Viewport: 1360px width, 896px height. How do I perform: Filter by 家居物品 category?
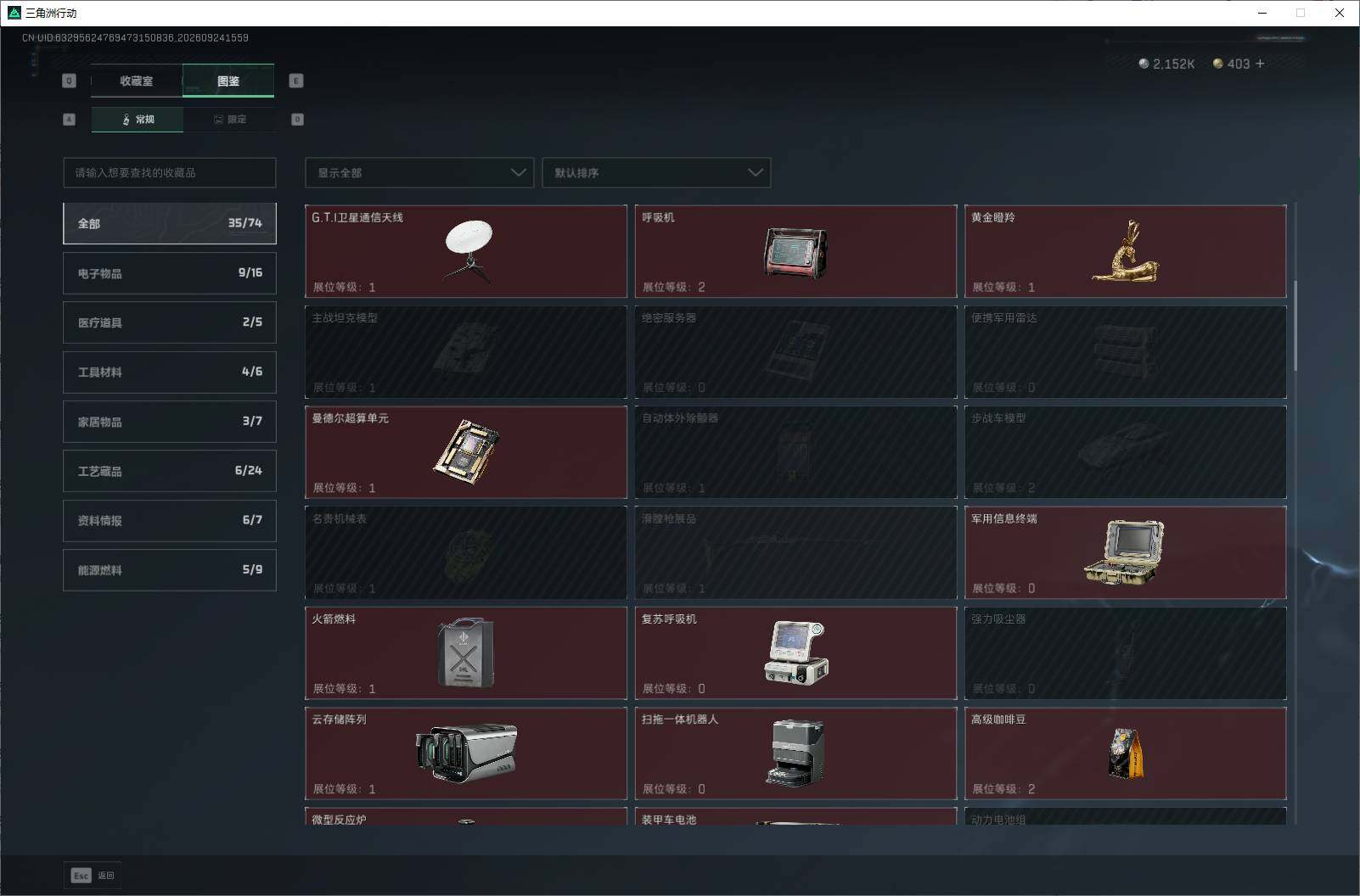point(170,422)
